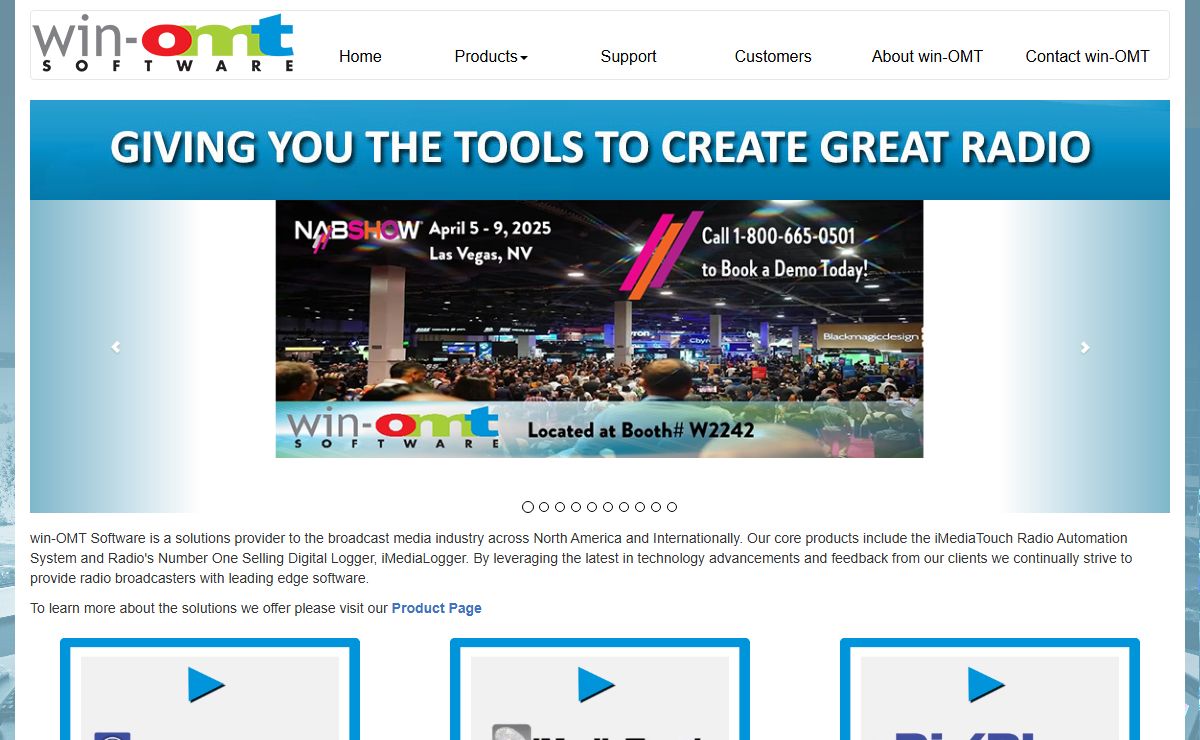
Task: Click the 'Giving You The Tools' headline banner
Action: click(x=599, y=149)
